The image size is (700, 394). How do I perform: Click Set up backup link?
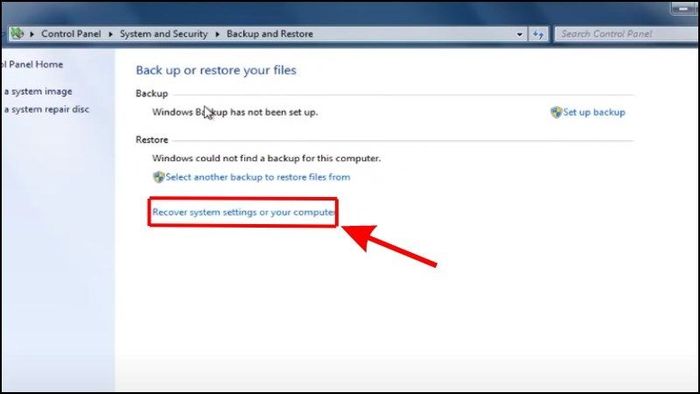click(x=594, y=112)
